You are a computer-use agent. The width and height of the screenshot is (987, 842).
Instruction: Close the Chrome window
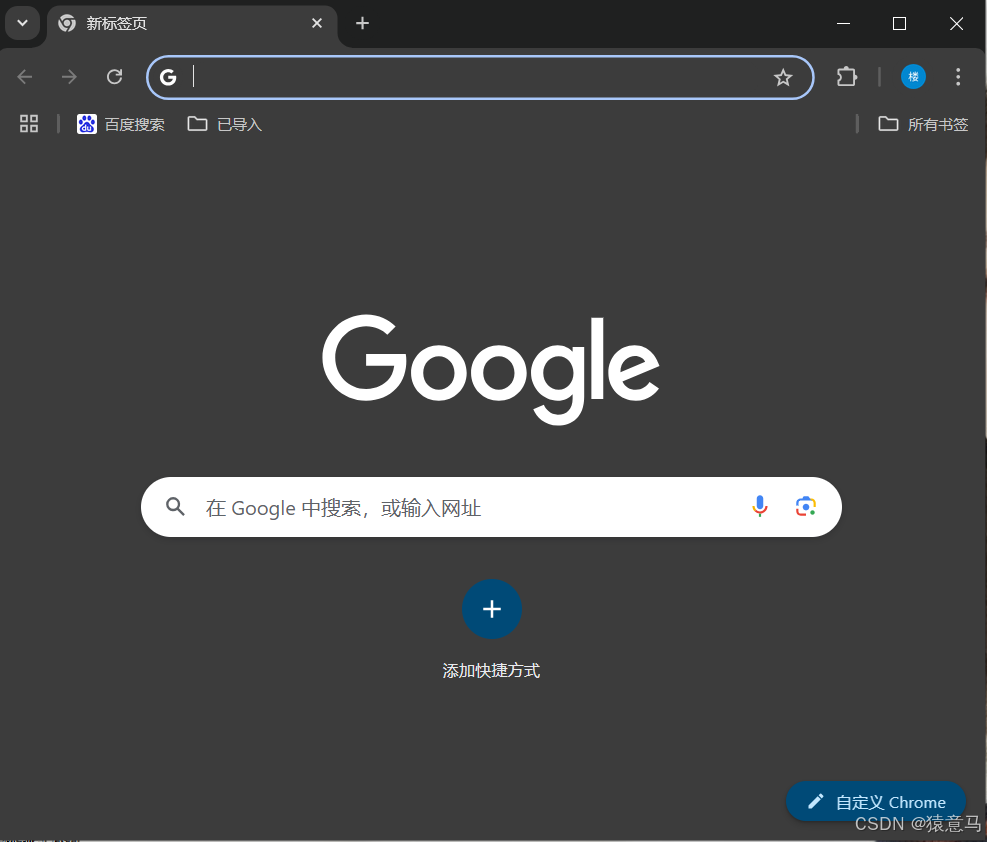pos(956,23)
